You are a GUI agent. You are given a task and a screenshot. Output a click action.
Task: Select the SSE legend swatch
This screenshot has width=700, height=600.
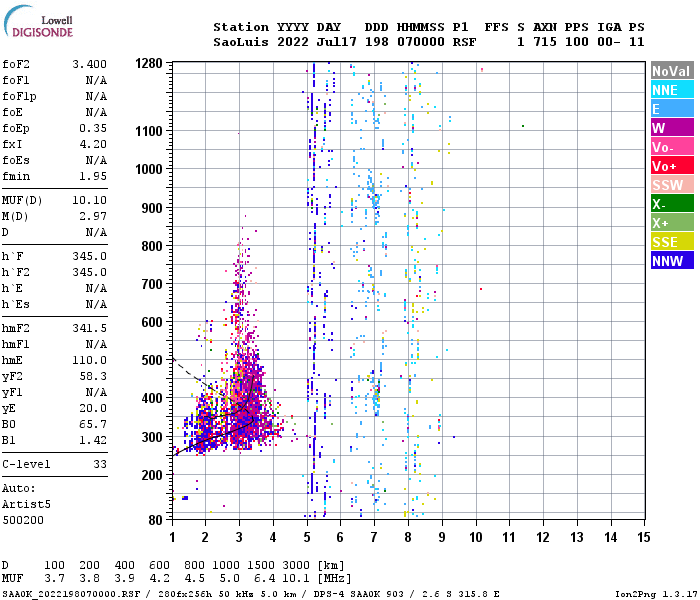click(672, 242)
